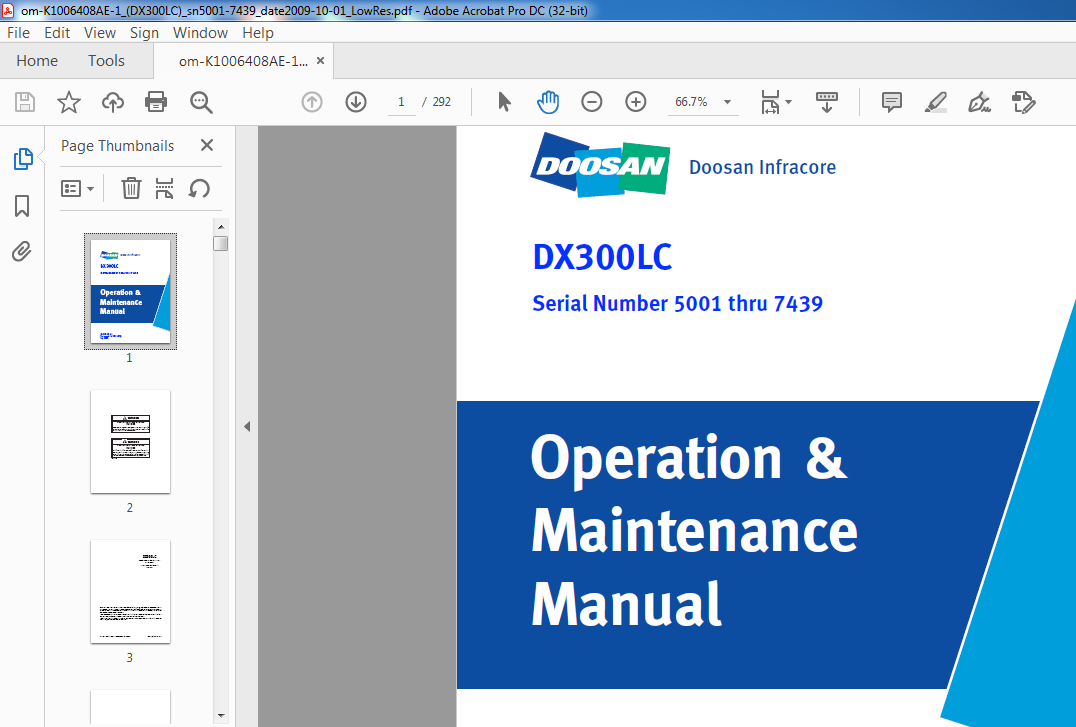1076x727 pixels.
Task: Select page 3 thumbnail
Action: click(130, 592)
